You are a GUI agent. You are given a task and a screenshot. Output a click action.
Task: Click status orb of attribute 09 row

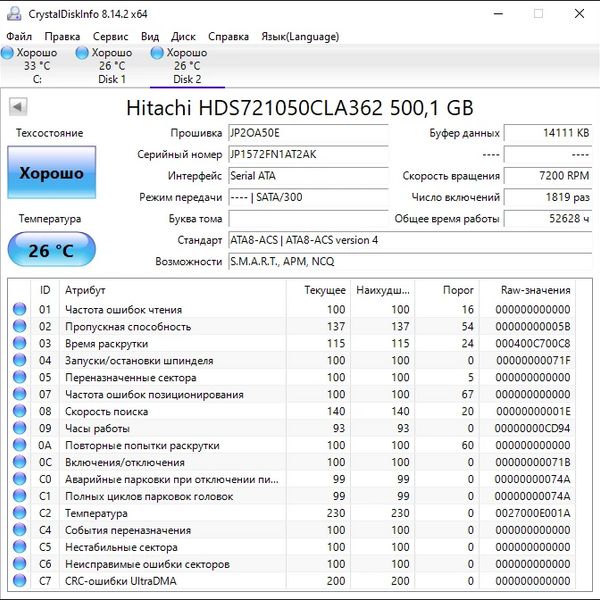20,428
